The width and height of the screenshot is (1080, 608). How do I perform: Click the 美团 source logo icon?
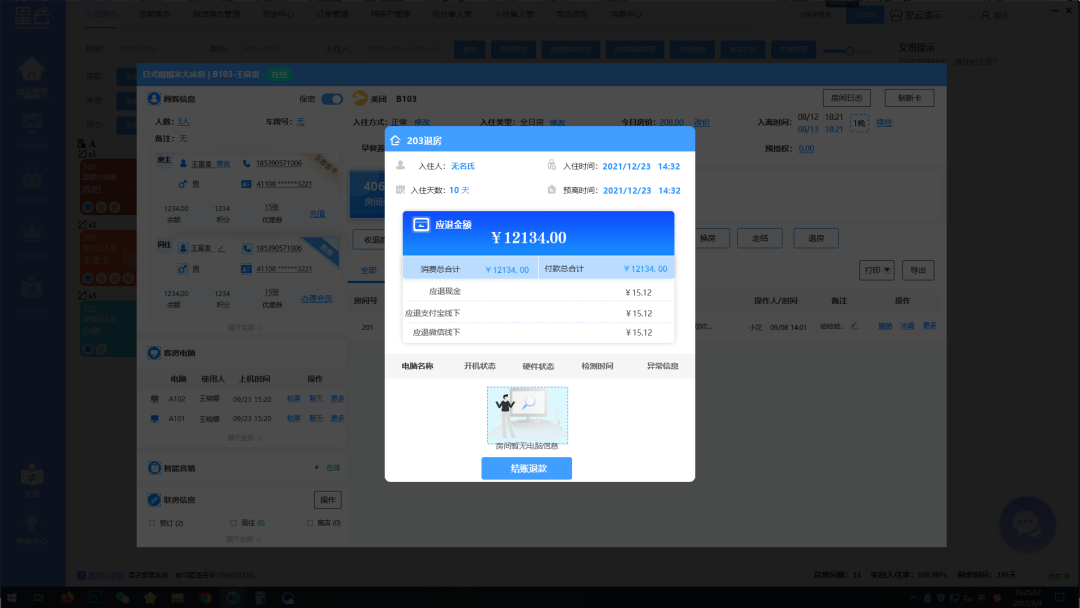point(360,98)
